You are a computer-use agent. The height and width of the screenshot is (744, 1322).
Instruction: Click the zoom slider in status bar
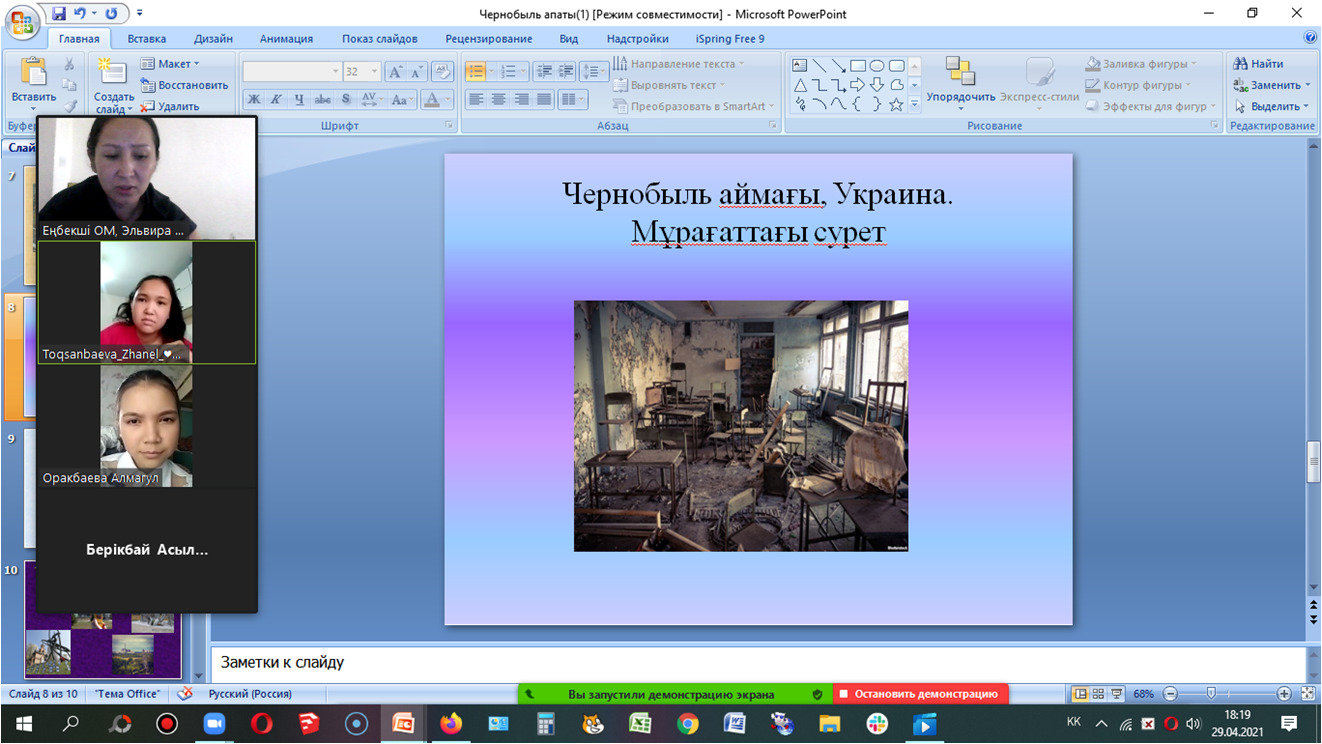pyautogui.click(x=1211, y=694)
